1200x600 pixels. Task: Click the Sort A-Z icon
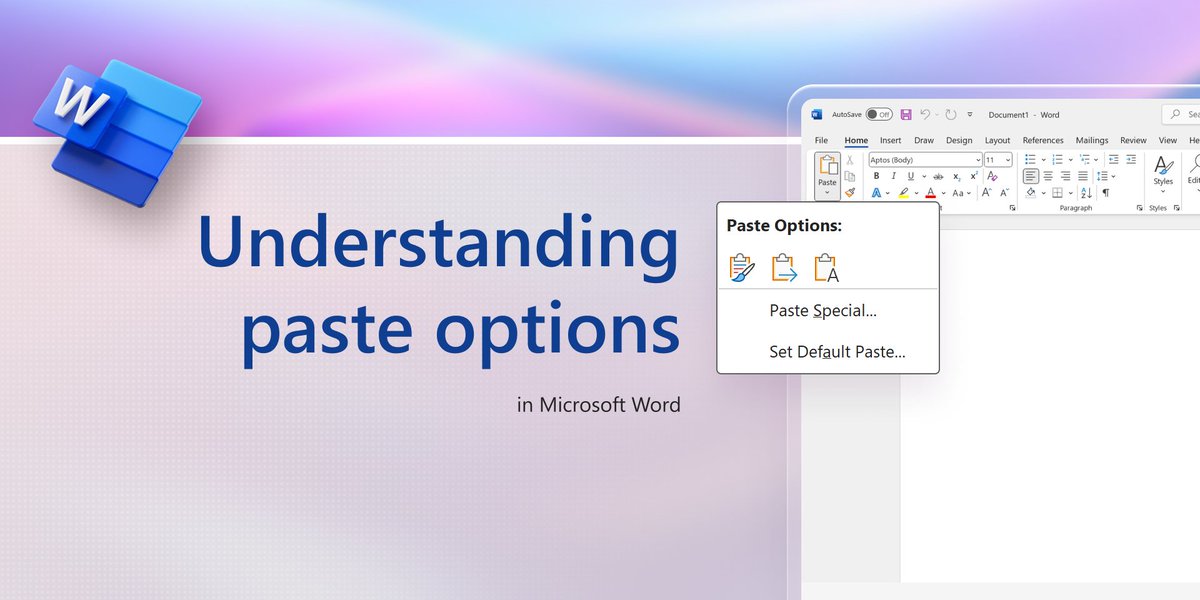point(1086,193)
